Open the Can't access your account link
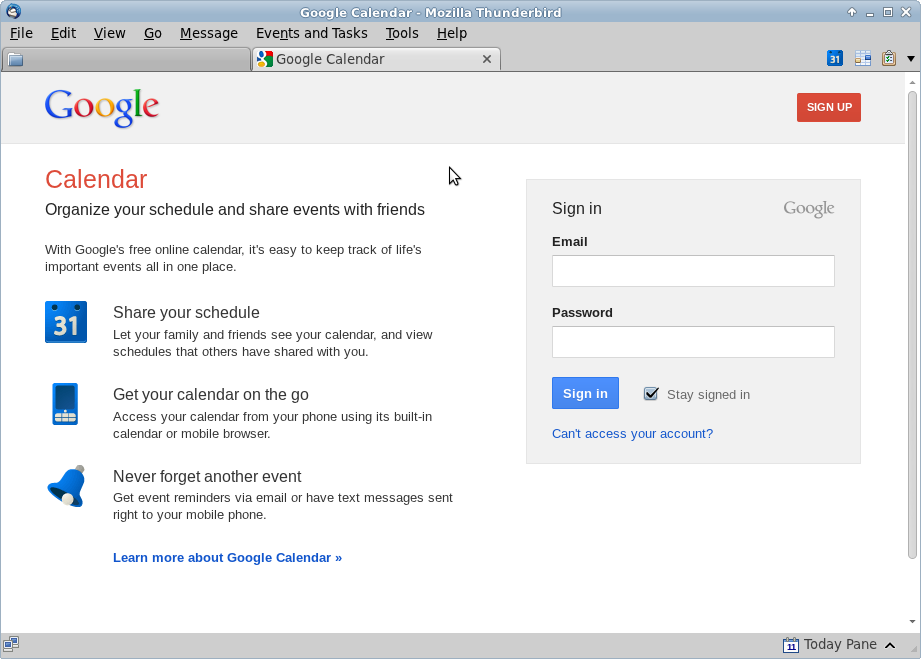Screen dimensions: 921x659 coord(632,433)
